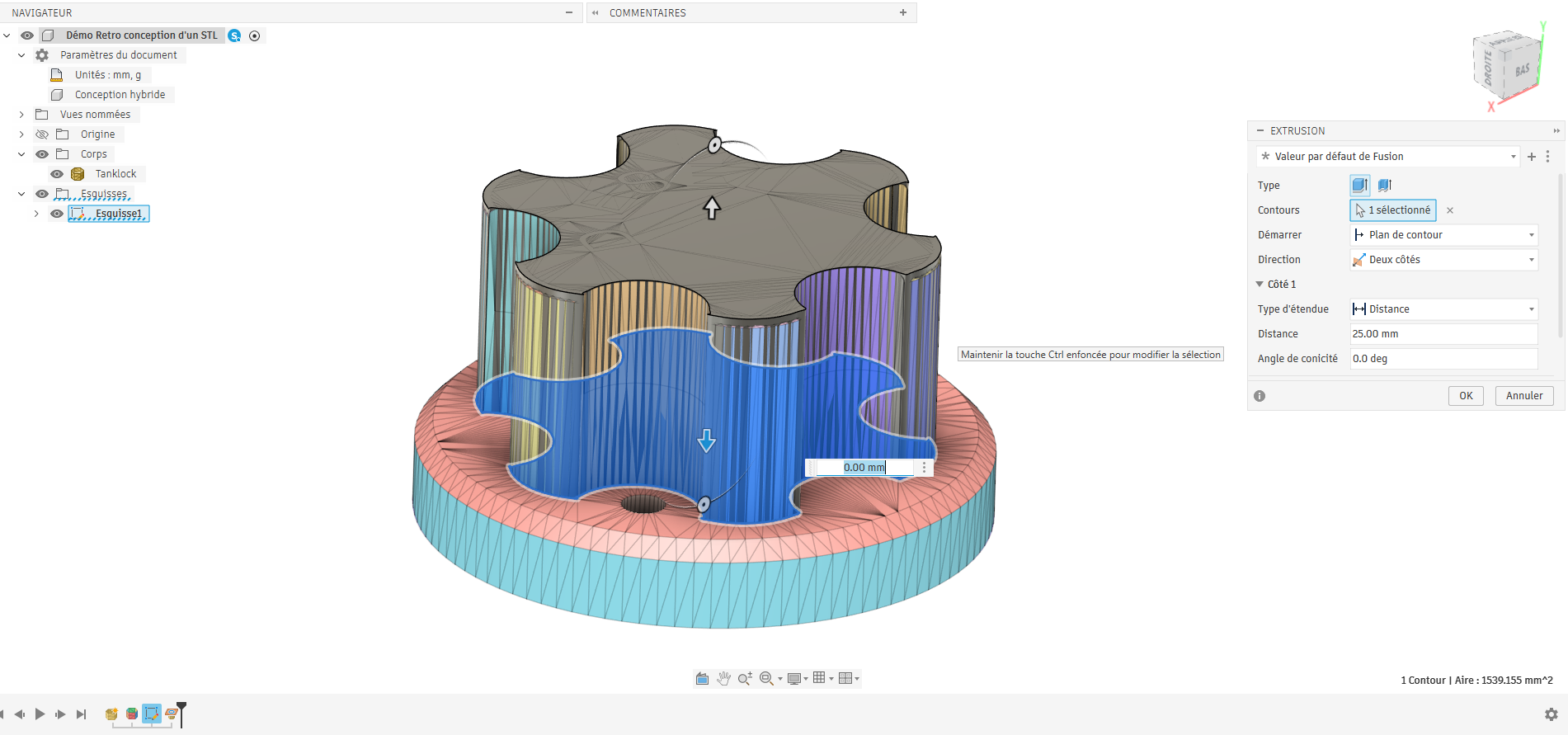
Task: Expand the COMMENTAIRES panel with plus
Action: (903, 12)
